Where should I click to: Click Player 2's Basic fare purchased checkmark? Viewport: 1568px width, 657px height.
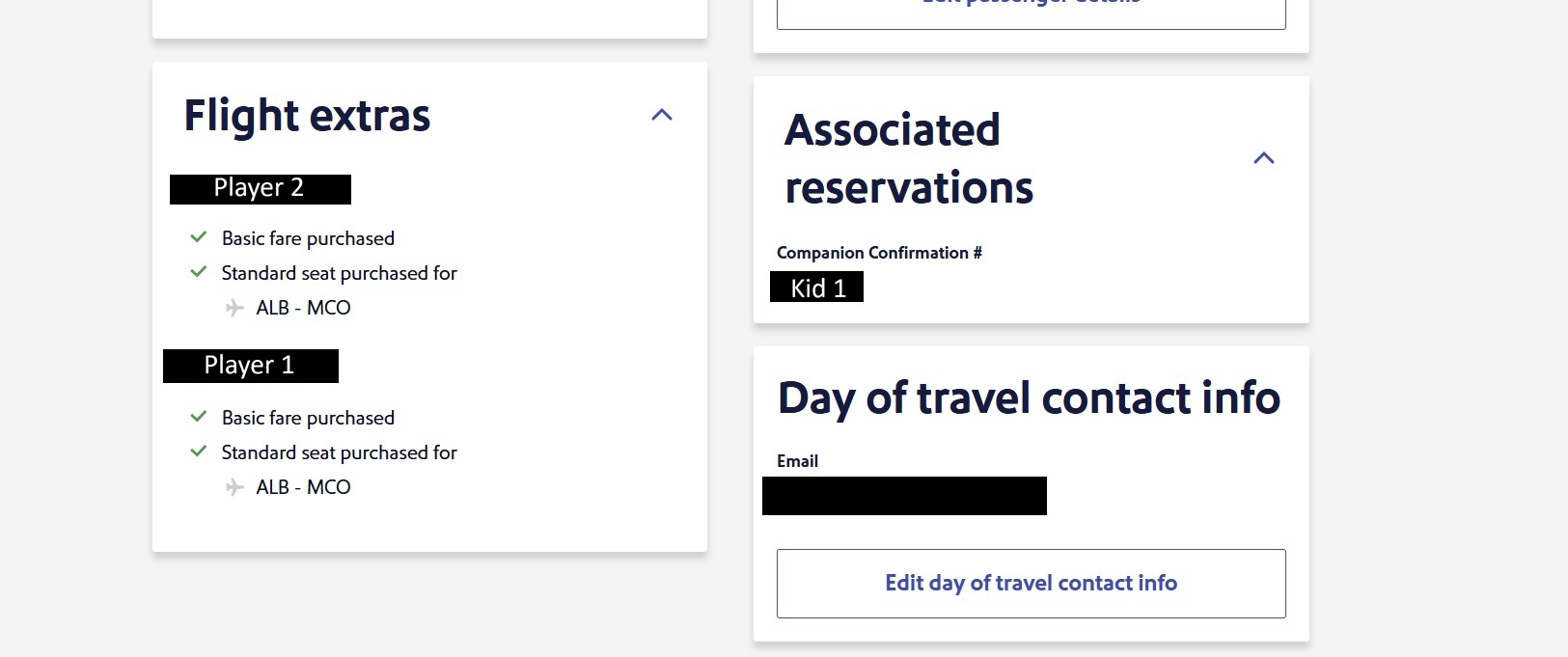(x=199, y=237)
